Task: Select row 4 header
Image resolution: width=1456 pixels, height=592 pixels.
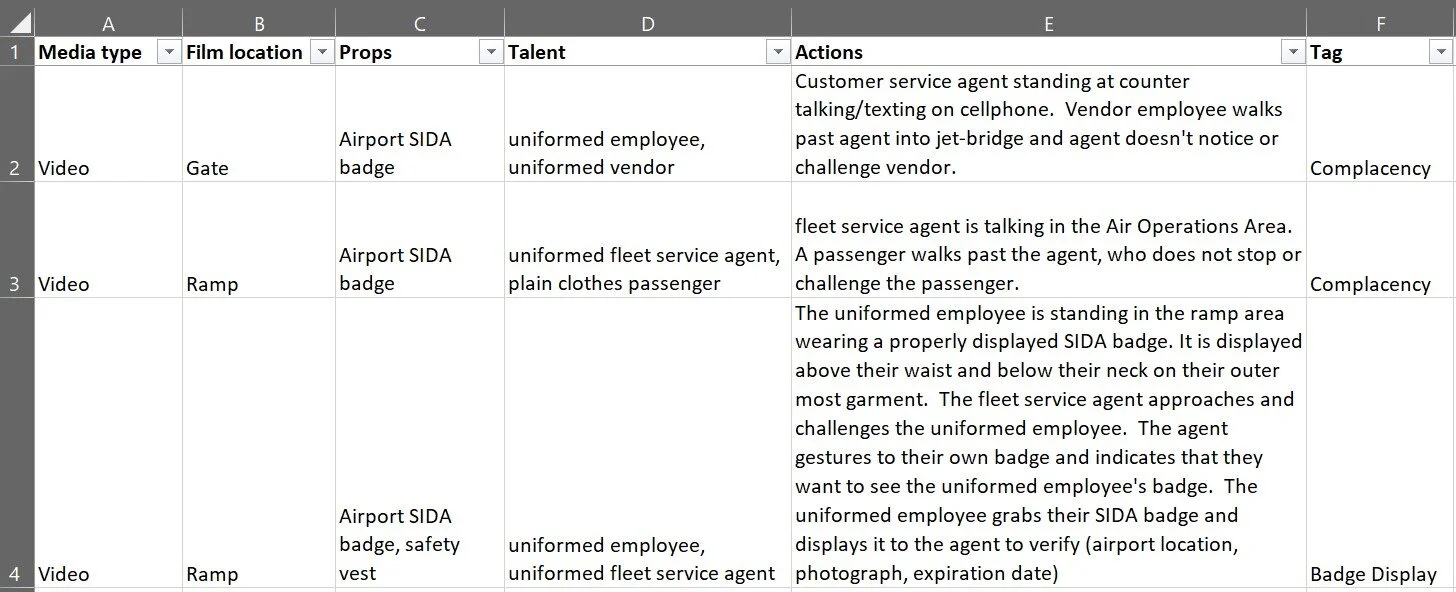Action: (x=17, y=443)
